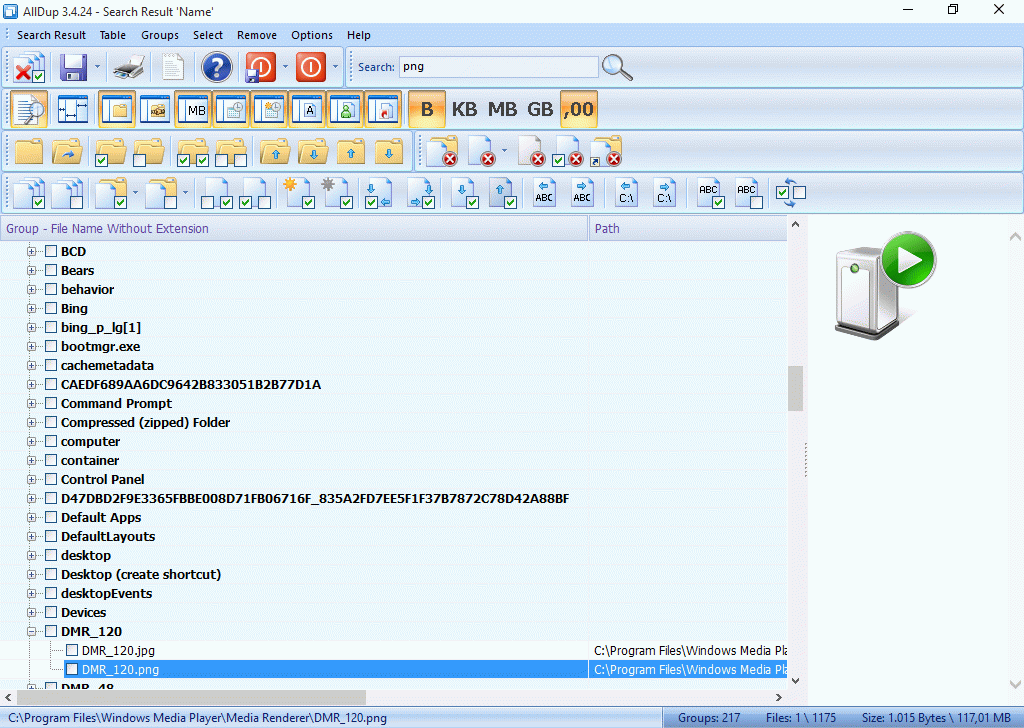Screen dimensions: 1024x728
Task: Open dropdown next to red power with floppy icon
Action: (x=285, y=67)
